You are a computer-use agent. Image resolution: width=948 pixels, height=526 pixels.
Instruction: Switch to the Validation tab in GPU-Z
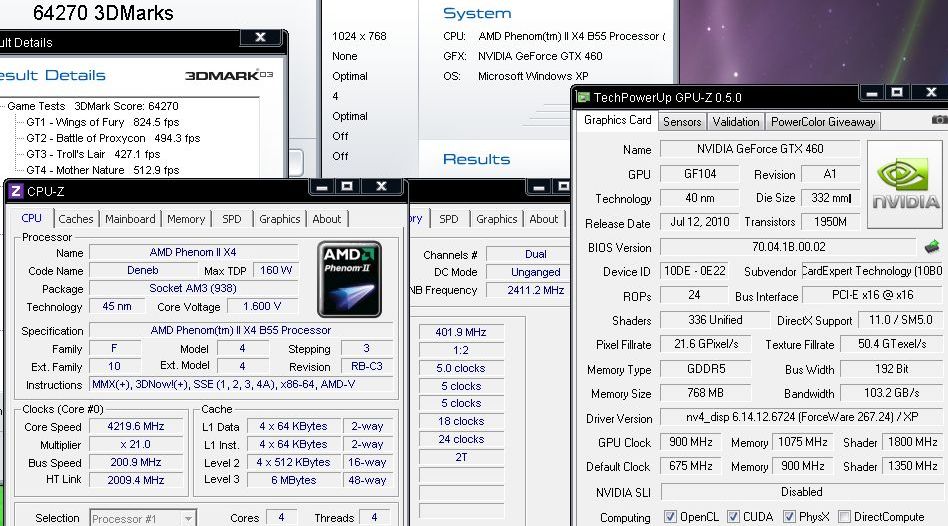(x=736, y=122)
